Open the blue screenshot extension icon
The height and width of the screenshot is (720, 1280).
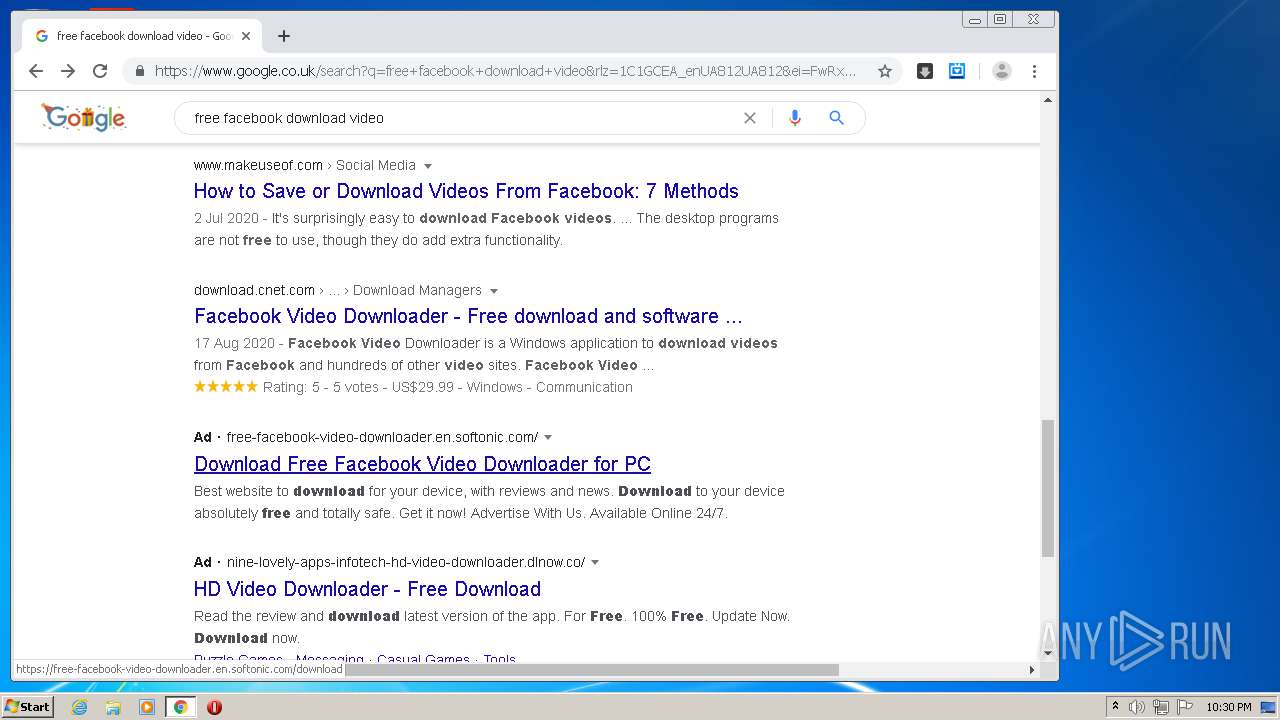(x=957, y=71)
